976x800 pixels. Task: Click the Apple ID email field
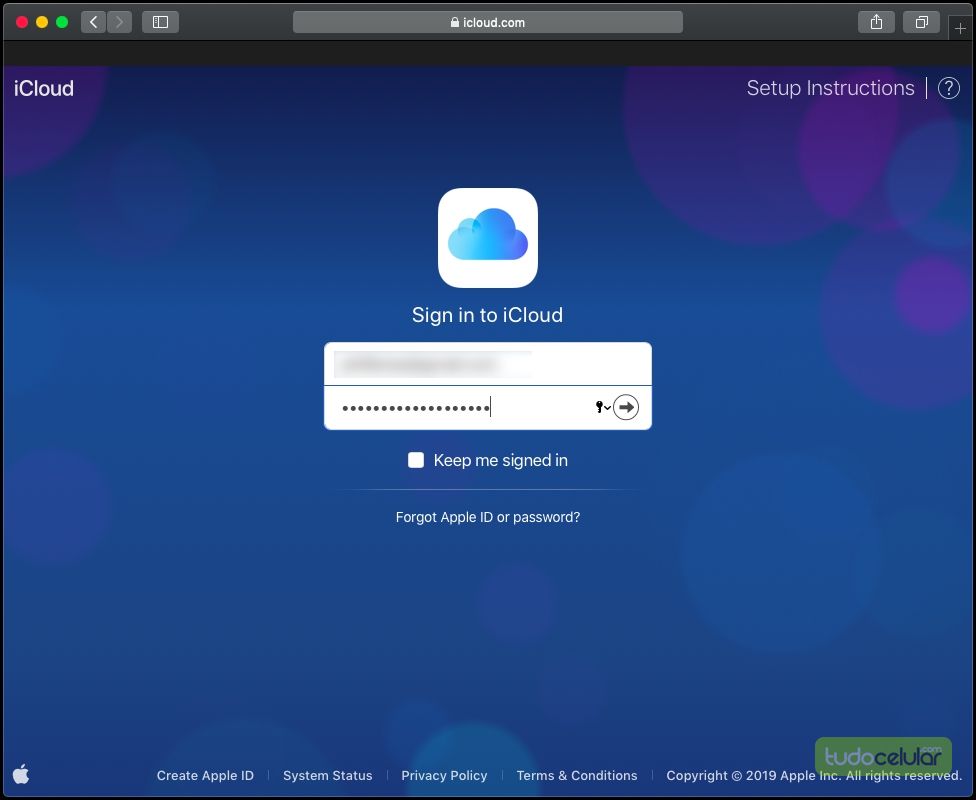point(488,365)
